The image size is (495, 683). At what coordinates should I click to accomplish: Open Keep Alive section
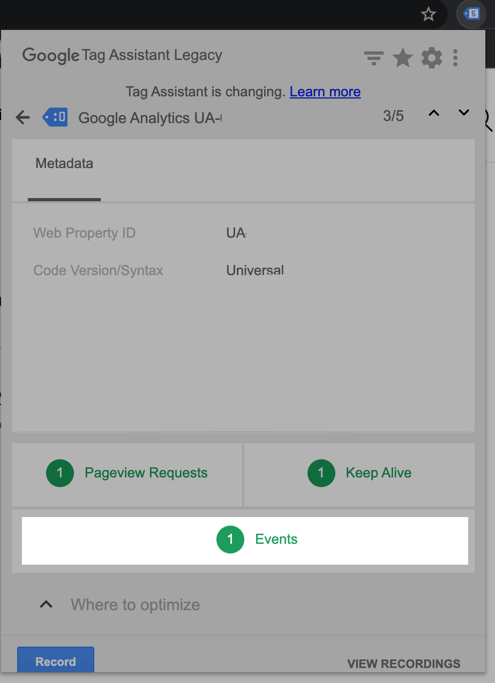[x=359, y=473]
